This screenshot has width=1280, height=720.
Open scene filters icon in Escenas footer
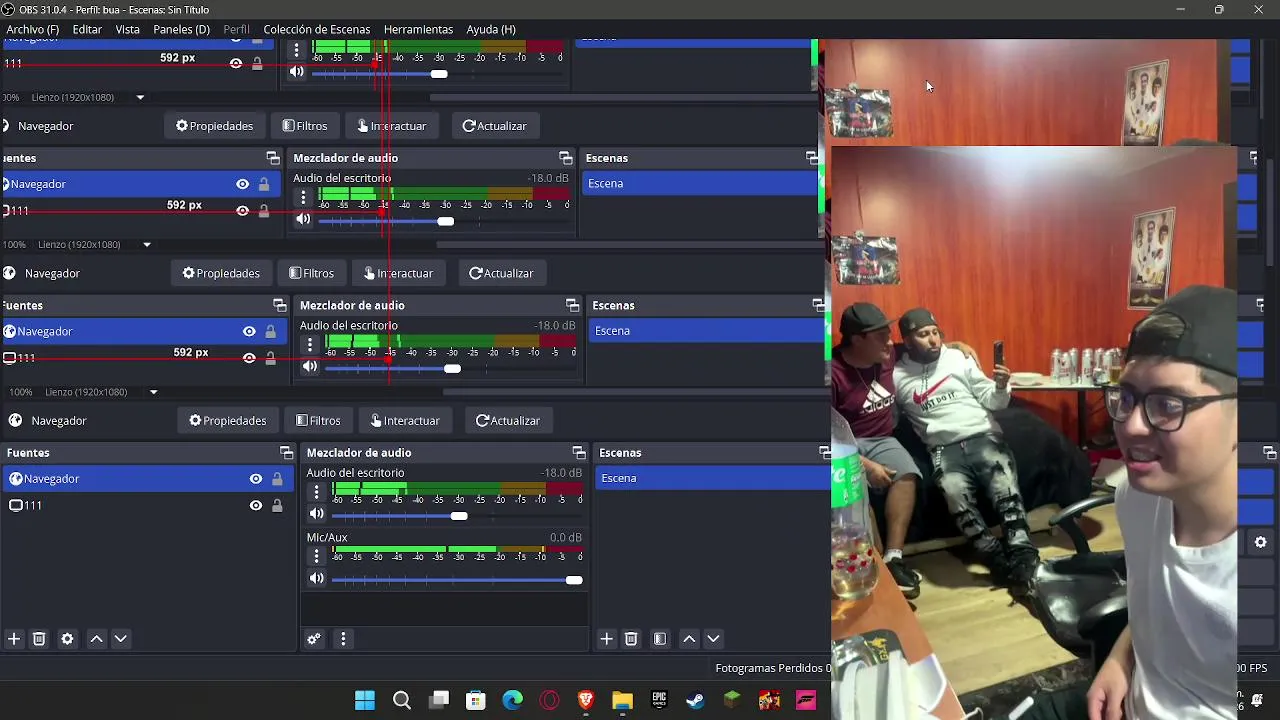click(660, 639)
